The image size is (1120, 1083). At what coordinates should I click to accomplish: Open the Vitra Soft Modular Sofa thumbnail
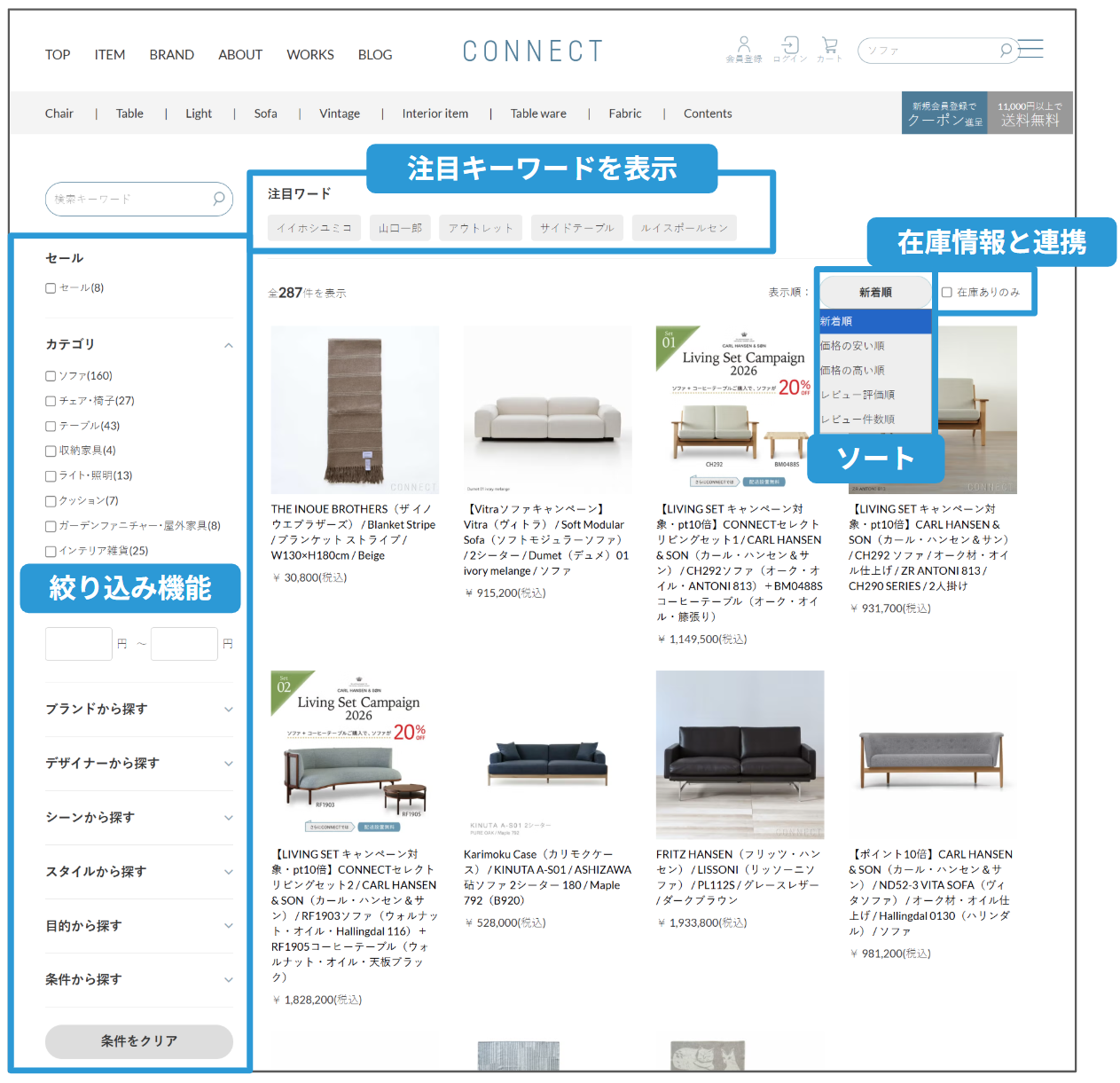547,410
